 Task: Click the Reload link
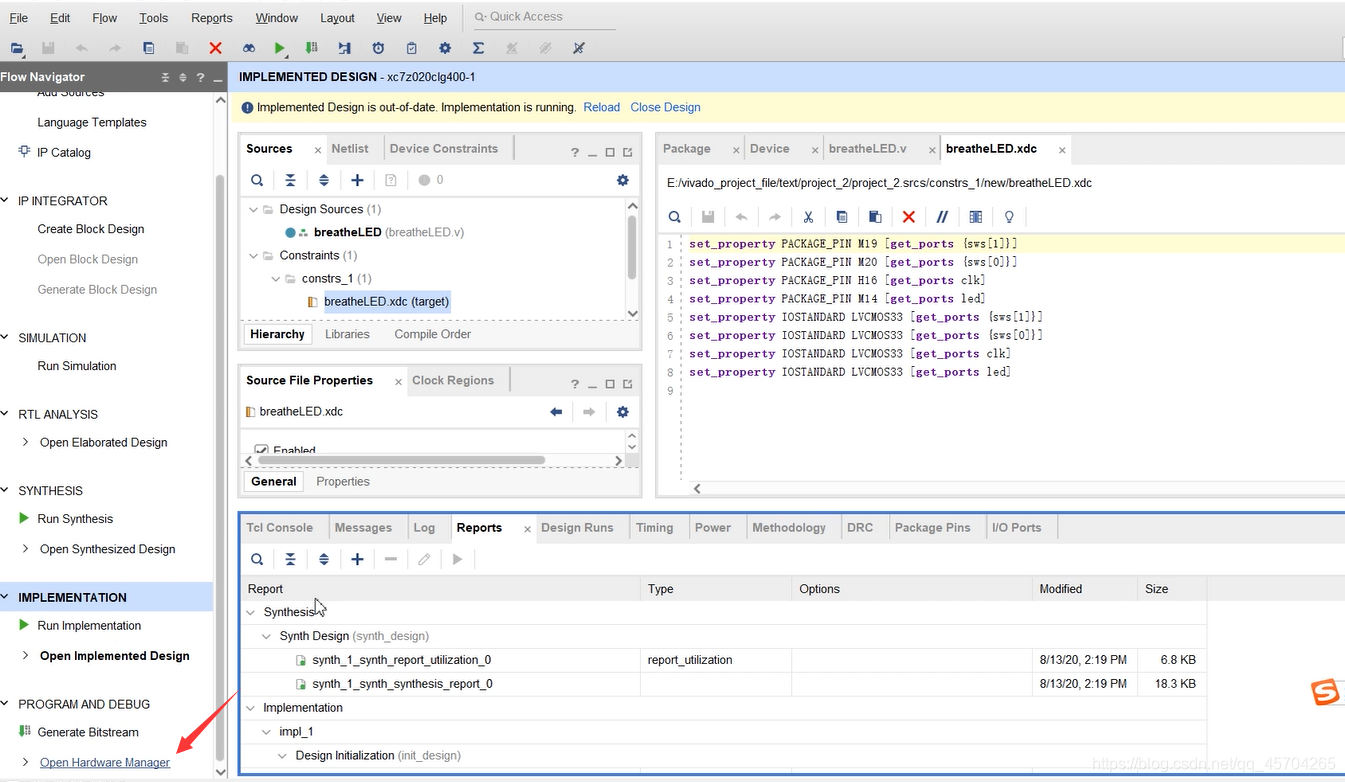coord(602,107)
